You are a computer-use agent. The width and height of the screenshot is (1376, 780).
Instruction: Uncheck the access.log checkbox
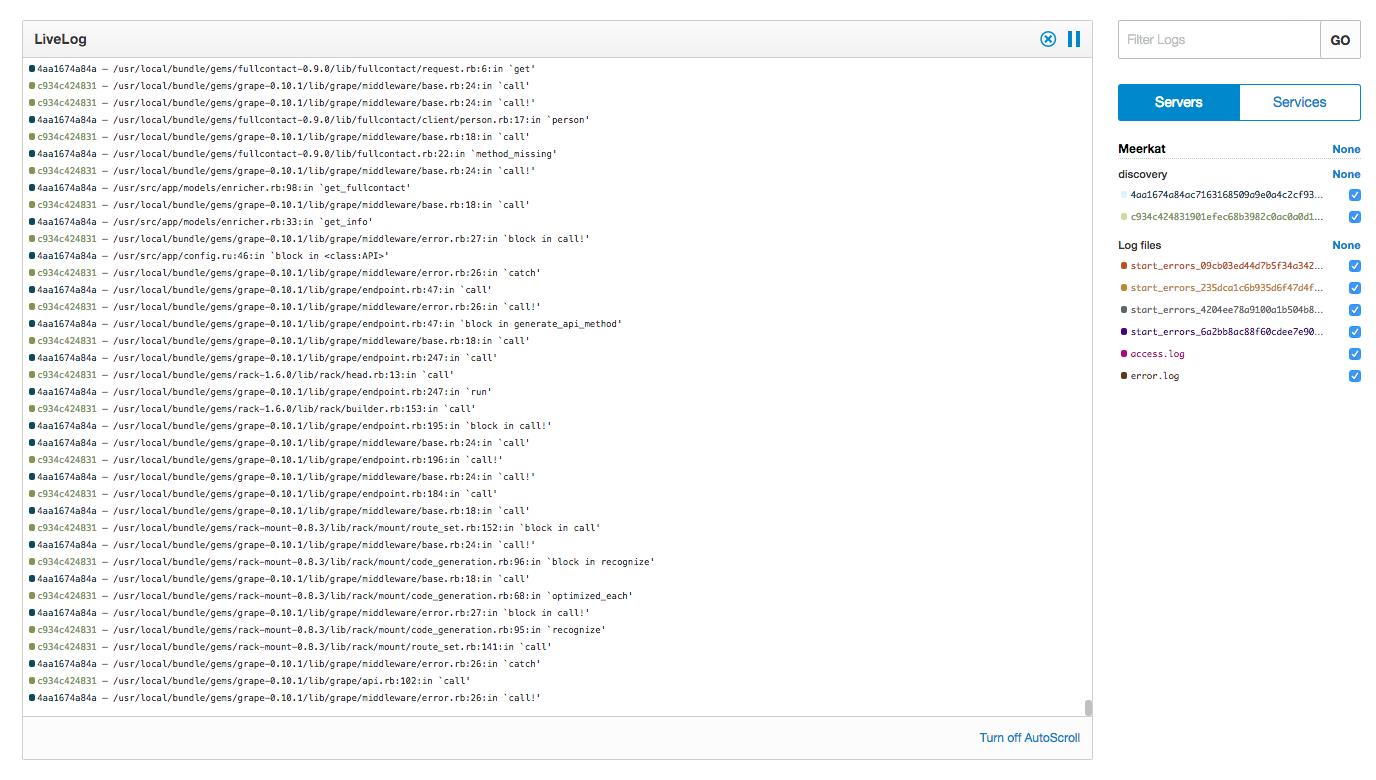click(1355, 354)
